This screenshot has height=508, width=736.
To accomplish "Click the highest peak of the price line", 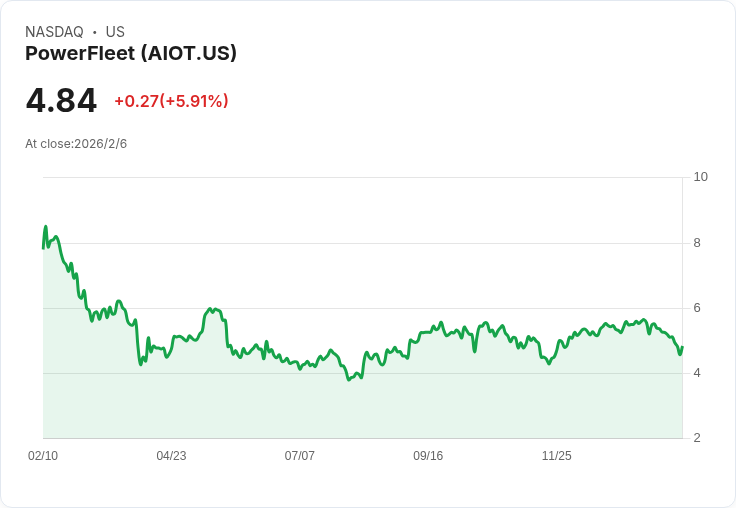I will tap(45, 227).
